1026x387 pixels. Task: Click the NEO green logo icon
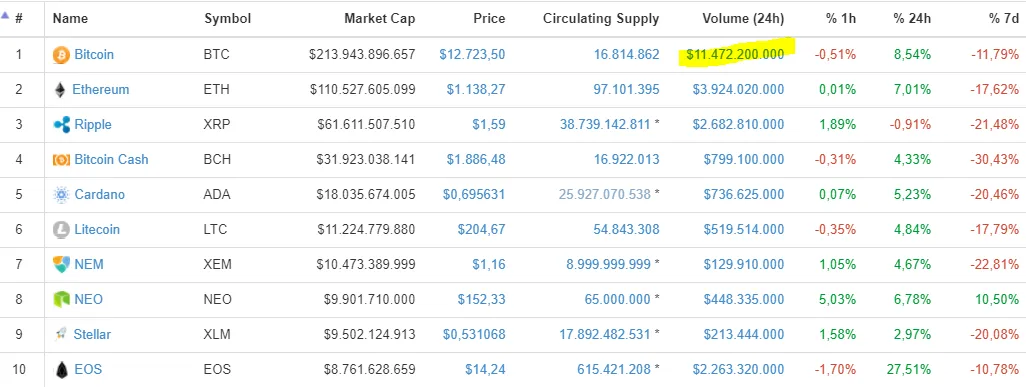coord(61,300)
